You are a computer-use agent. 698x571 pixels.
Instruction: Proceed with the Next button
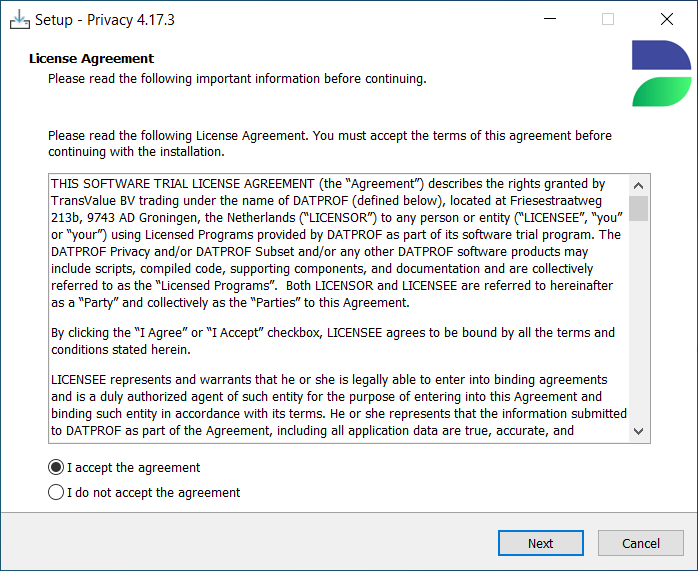point(540,543)
